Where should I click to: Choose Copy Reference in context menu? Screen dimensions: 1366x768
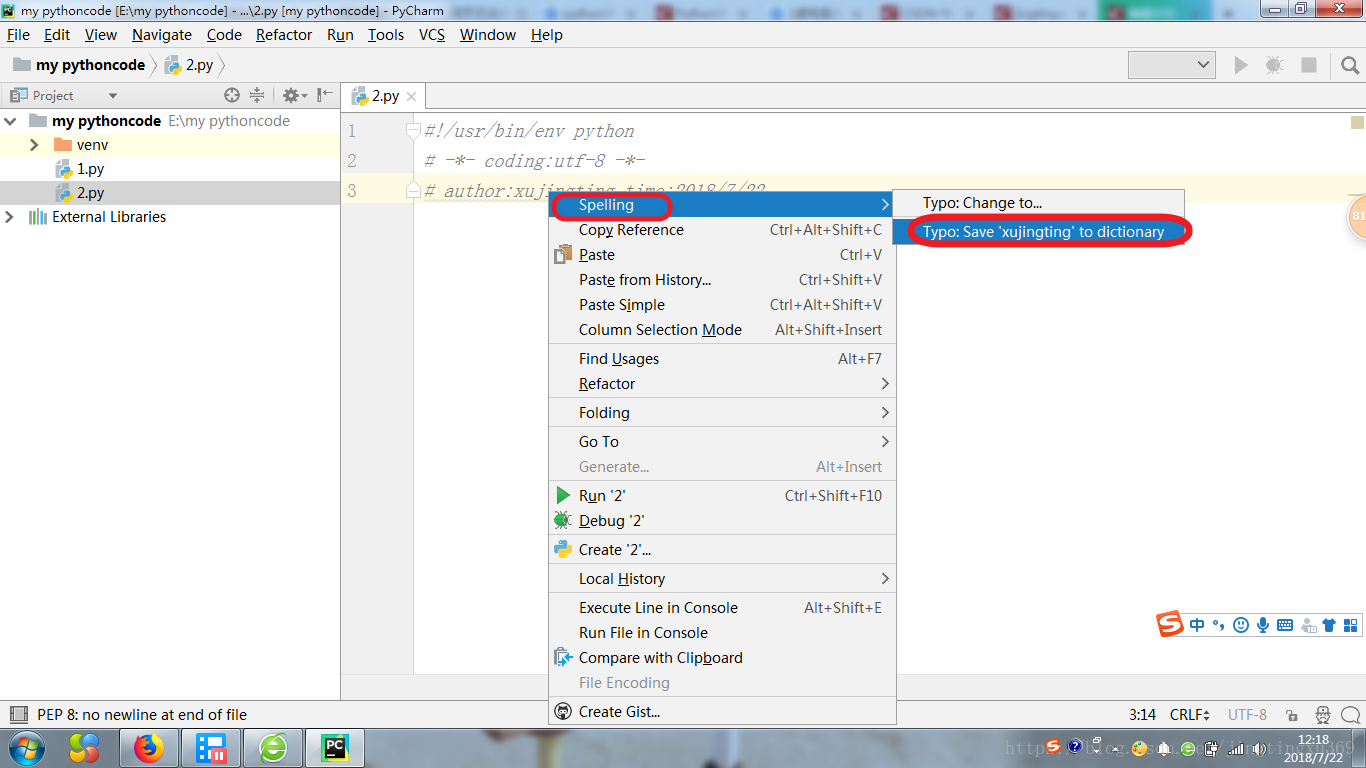(722, 230)
